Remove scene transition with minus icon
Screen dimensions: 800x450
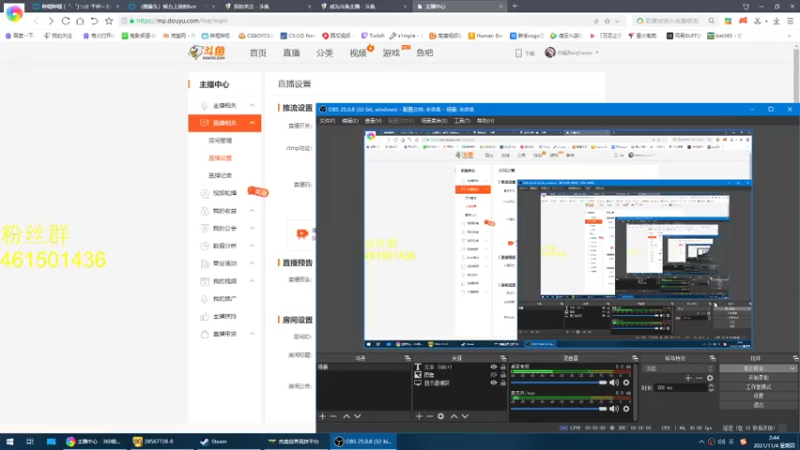[x=698, y=378]
